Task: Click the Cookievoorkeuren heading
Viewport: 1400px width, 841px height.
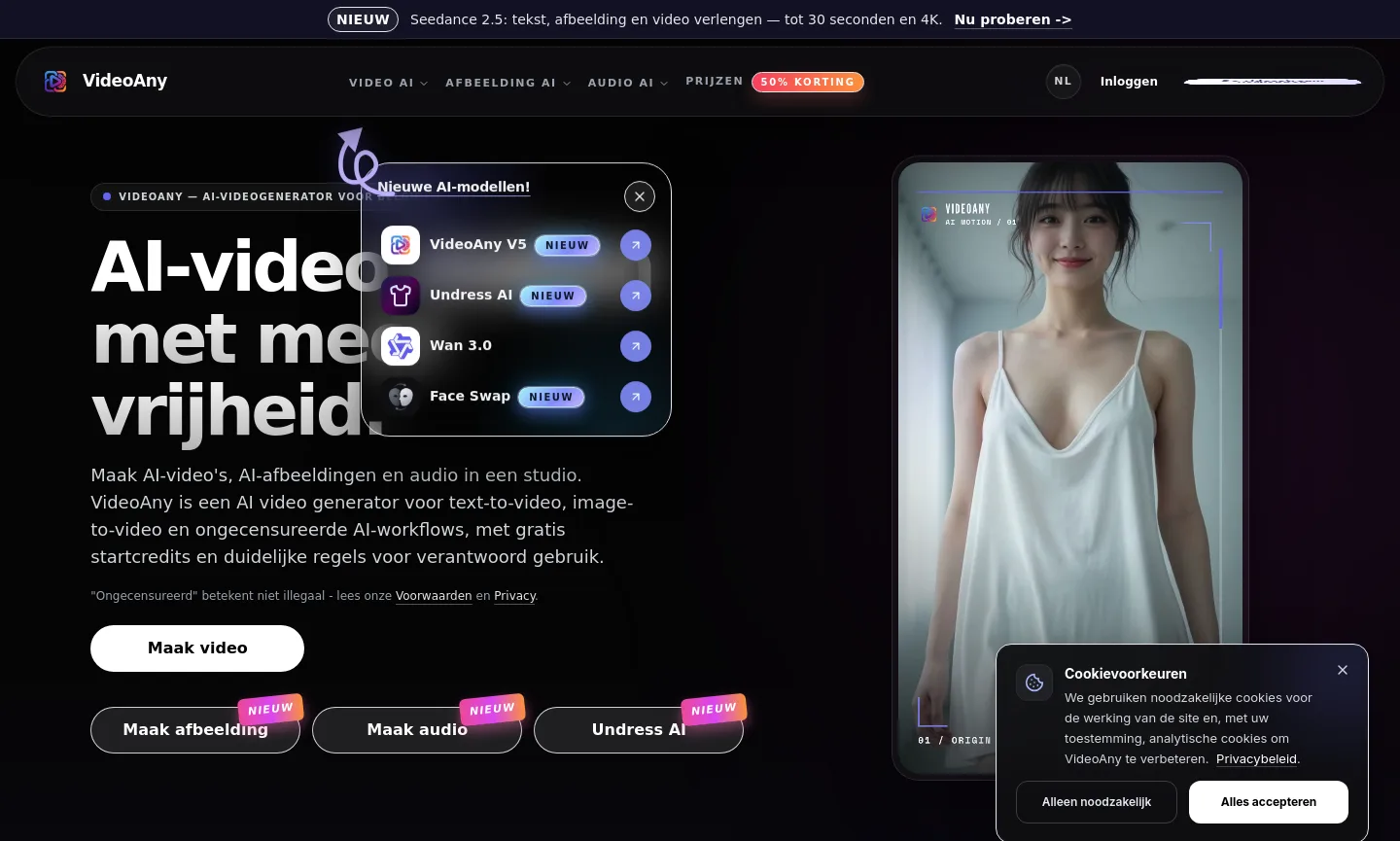Action: 1126,674
